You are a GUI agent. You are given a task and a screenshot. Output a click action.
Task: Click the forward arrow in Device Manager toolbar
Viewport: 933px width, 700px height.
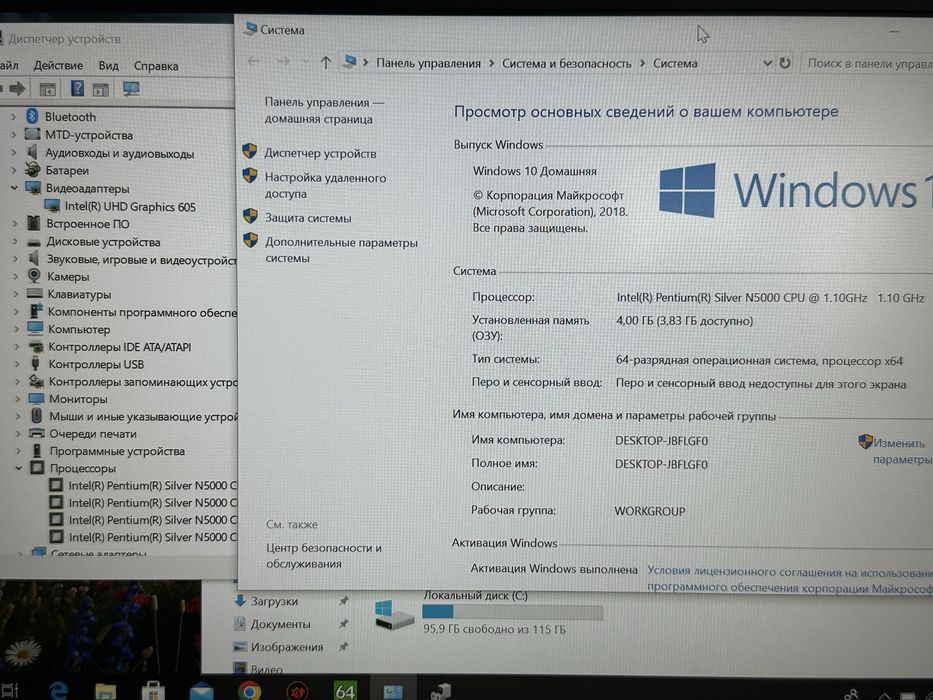coord(18,89)
